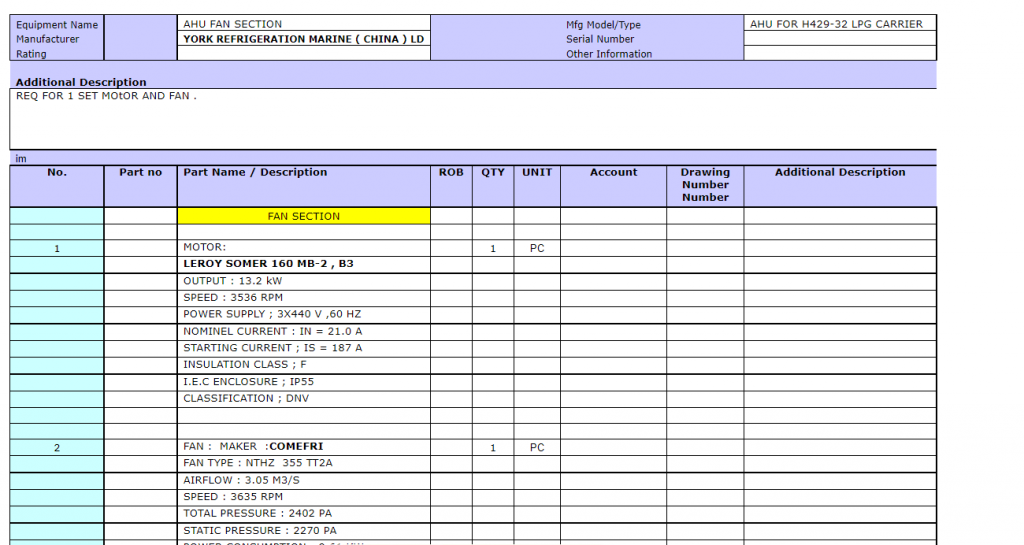
Task: Click the text area reading REQ FOR 1 SET MOtOR AND FAN
Action: coord(473,118)
